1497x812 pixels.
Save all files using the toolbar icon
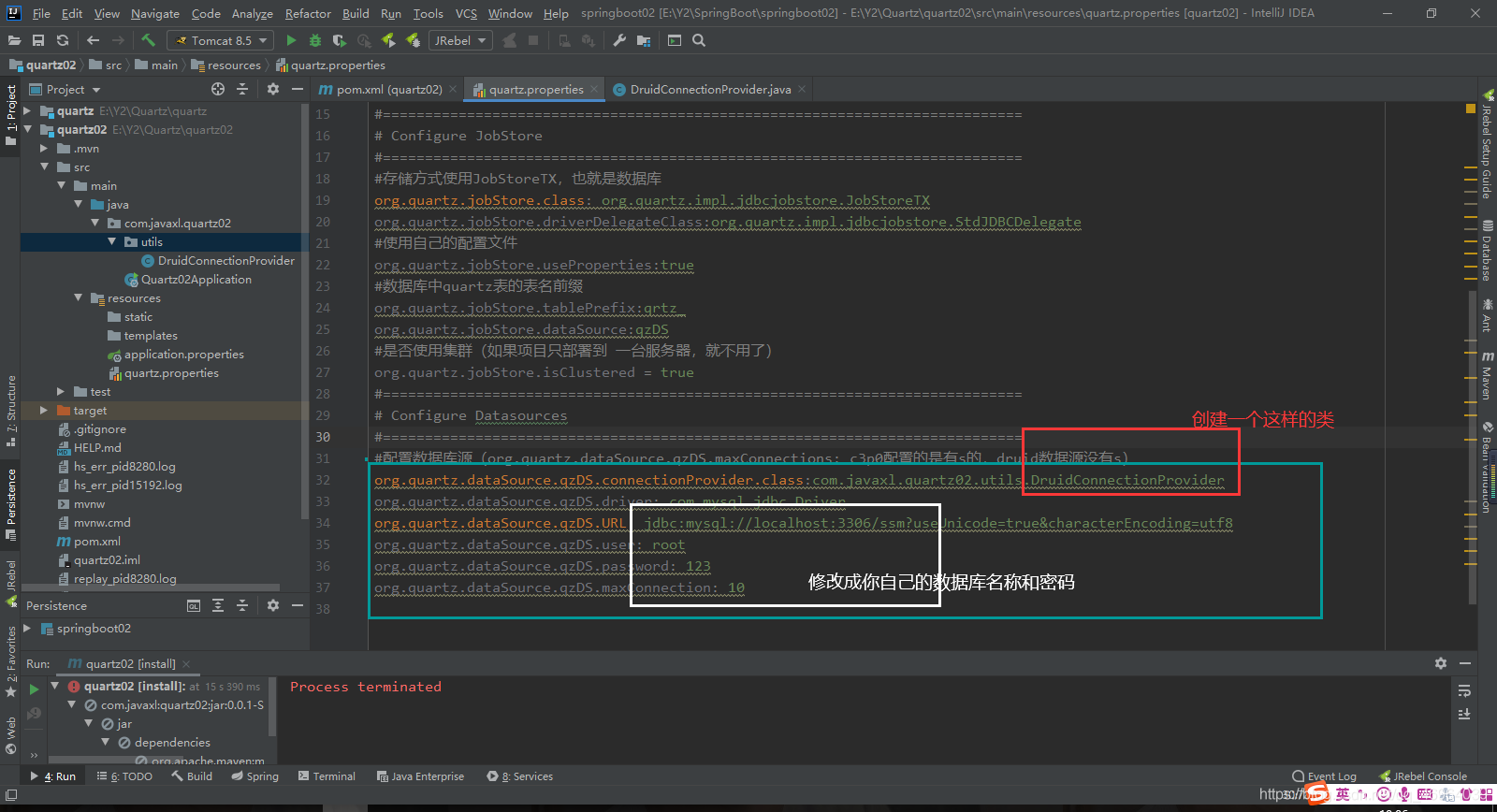click(x=38, y=40)
